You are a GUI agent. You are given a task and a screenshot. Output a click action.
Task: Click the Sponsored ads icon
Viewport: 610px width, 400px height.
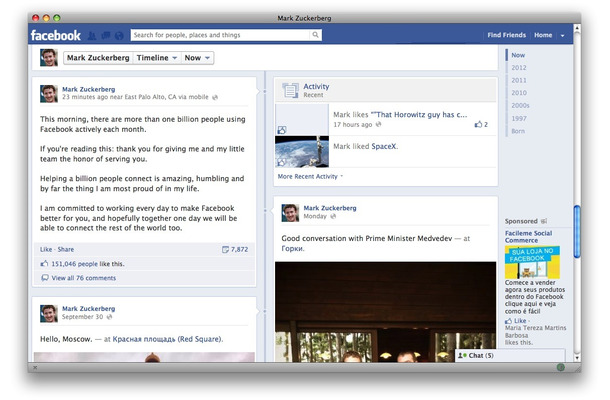[x=544, y=221]
